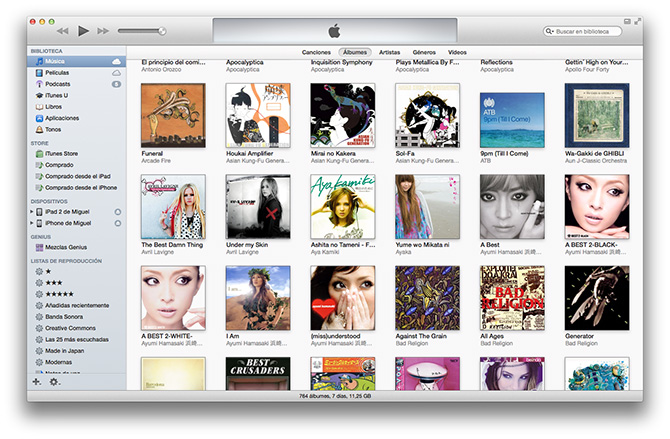Screen dimensions: 670x439
Task: Select iPhone de Miguel device
Action: [x=68, y=223]
